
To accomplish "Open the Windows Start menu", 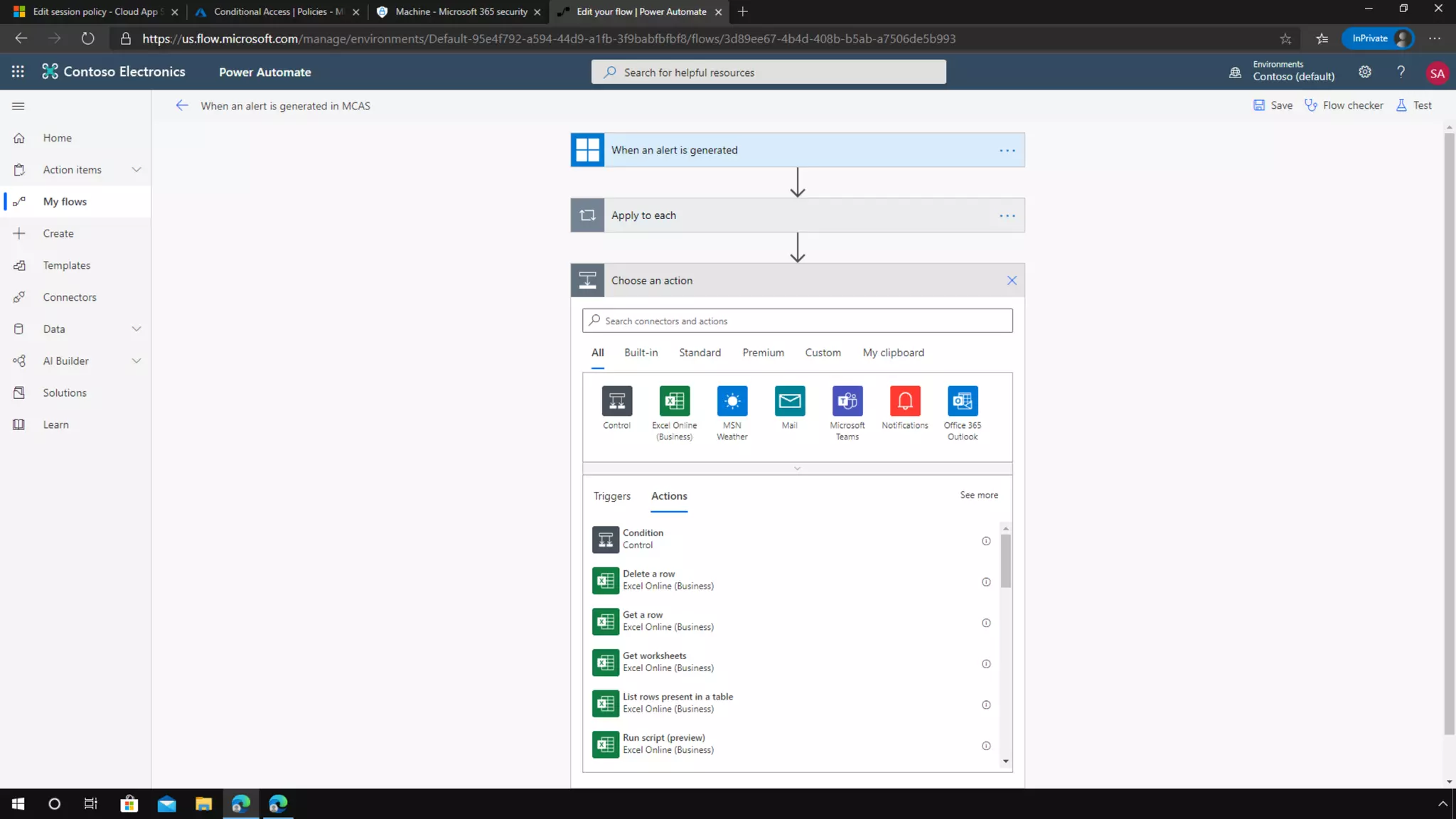I will pos(18,803).
